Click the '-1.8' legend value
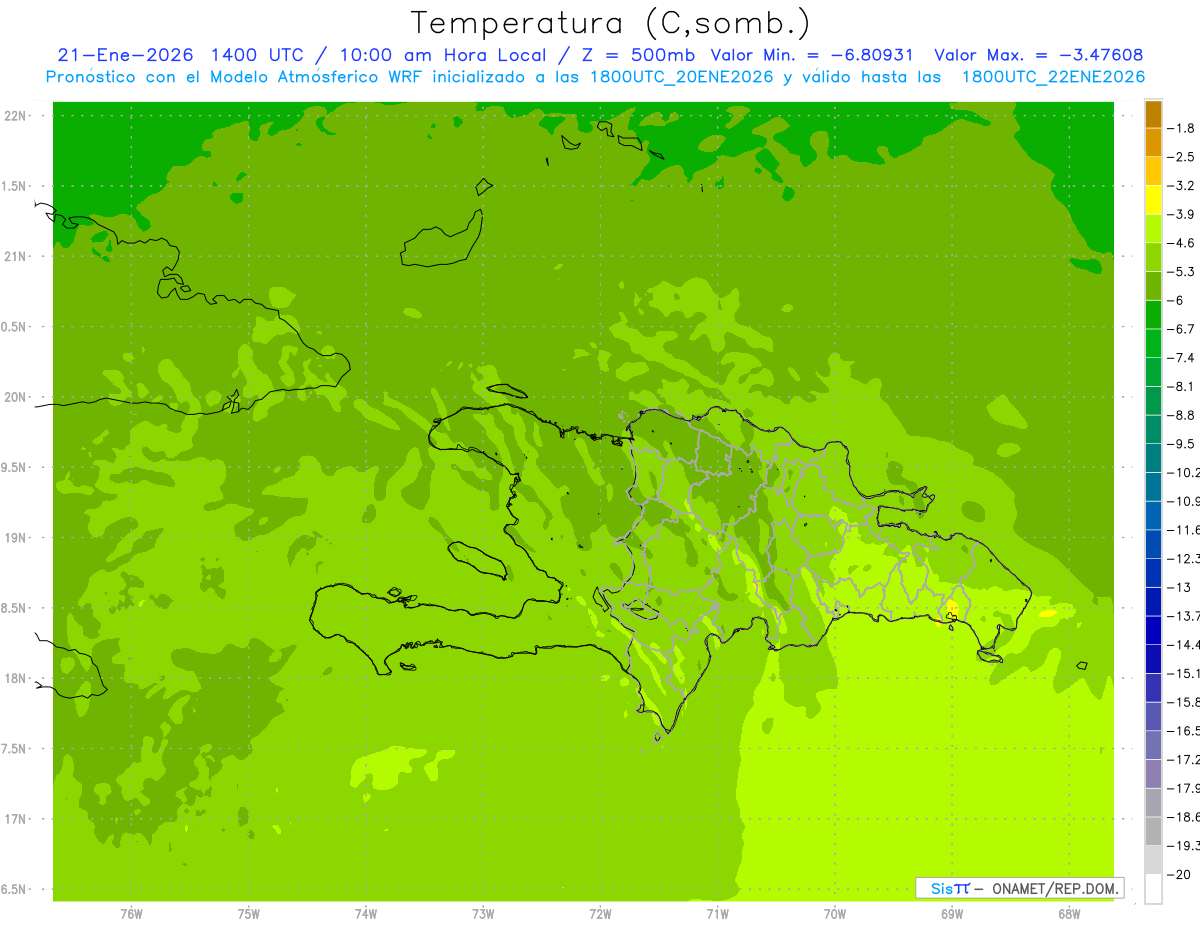1200x927 pixels. point(1182,128)
